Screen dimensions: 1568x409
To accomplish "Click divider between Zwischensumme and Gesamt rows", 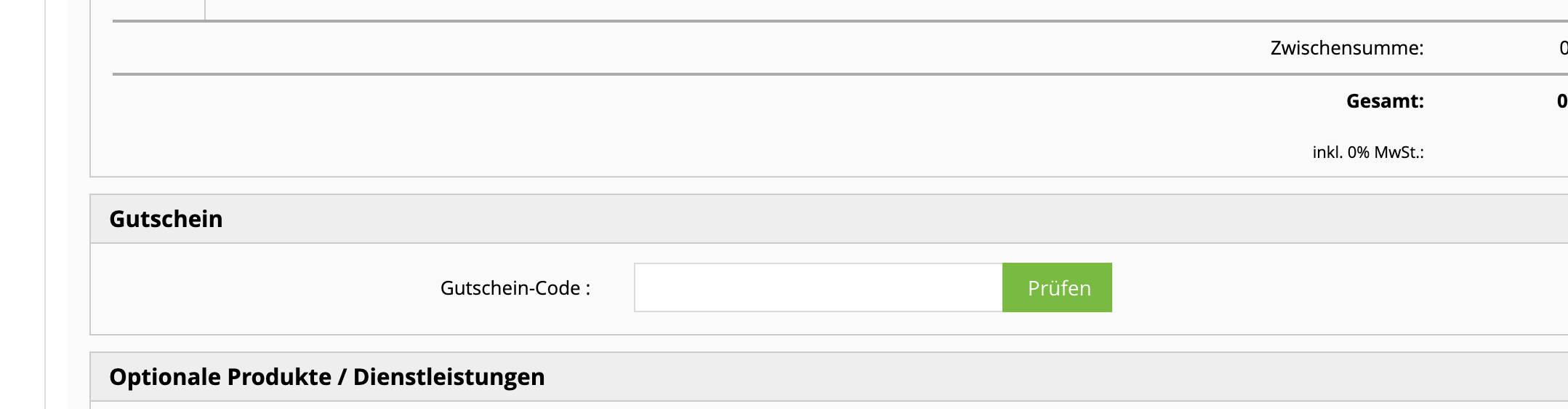I will (x=840, y=74).
